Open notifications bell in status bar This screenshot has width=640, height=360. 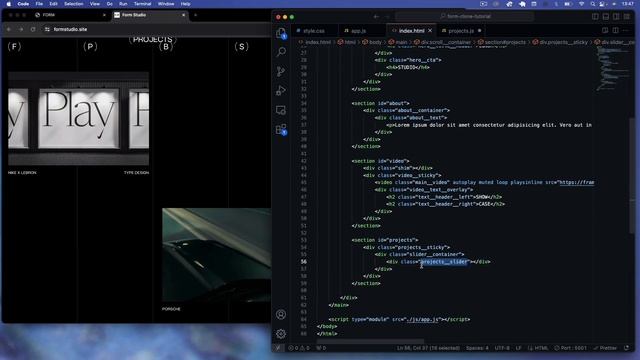[627, 348]
